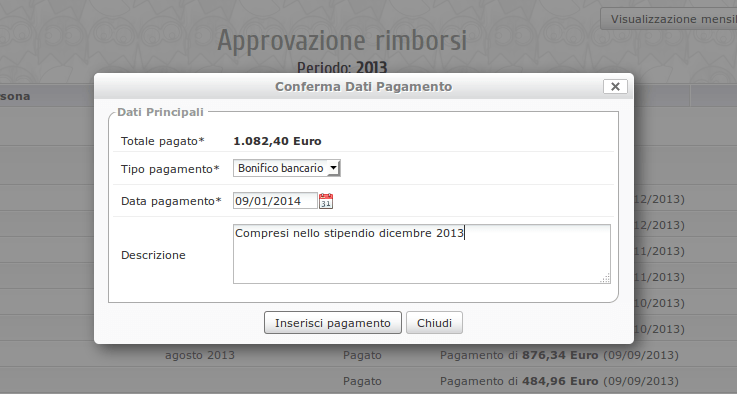This screenshot has height=394, width=737.
Task: Select the Bonifico bancario combo box
Action: click(x=287, y=168)
